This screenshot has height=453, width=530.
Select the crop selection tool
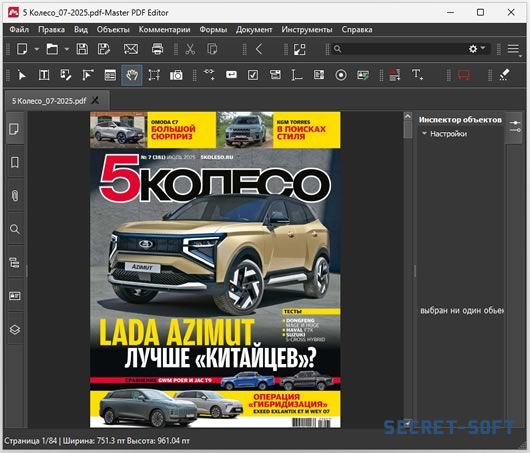tap(154, 75)
